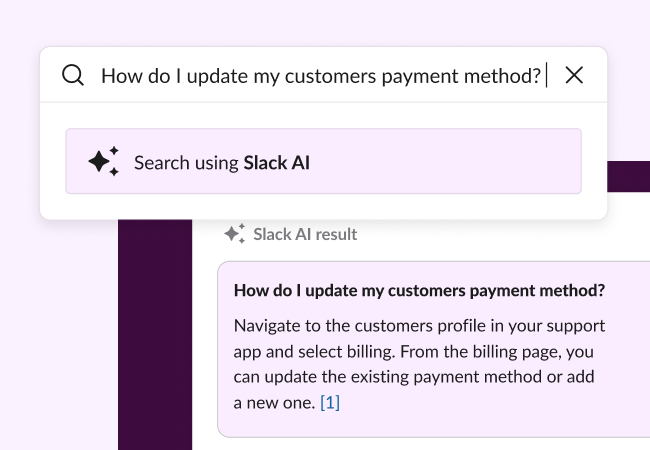The width and height of the screenshot is (650, 450).
Task: Clear the search query with X
Action: click(x=574, y=75)
